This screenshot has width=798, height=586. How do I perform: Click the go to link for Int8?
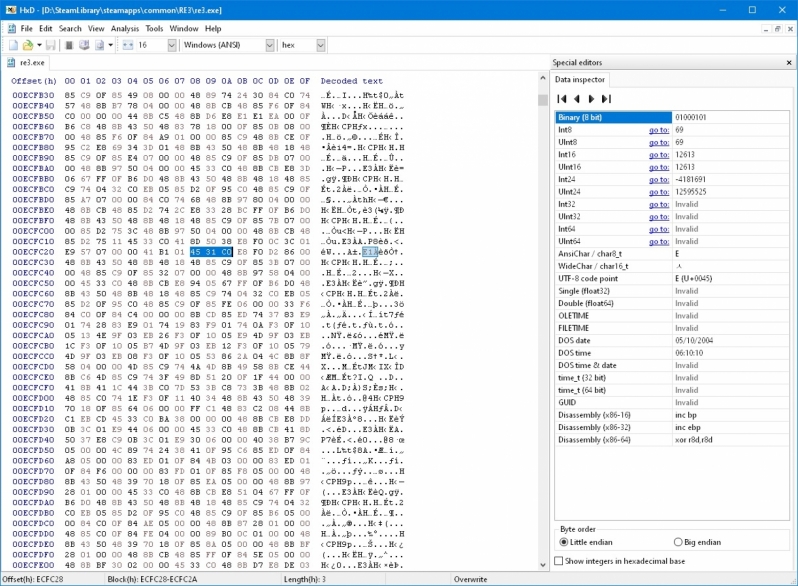pyautogui.click(x=659, y=130)
